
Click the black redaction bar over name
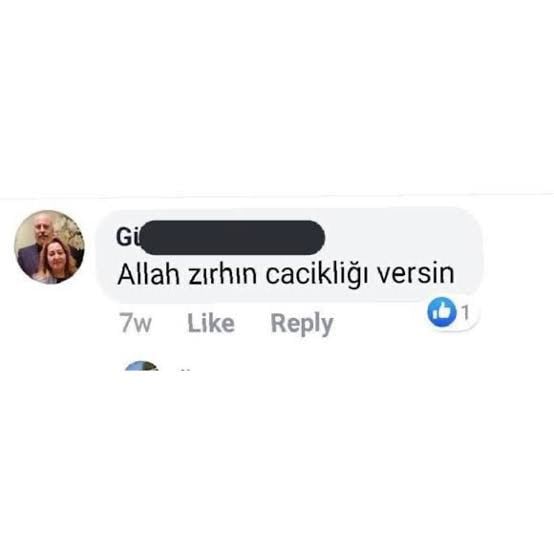pos(231,237)
